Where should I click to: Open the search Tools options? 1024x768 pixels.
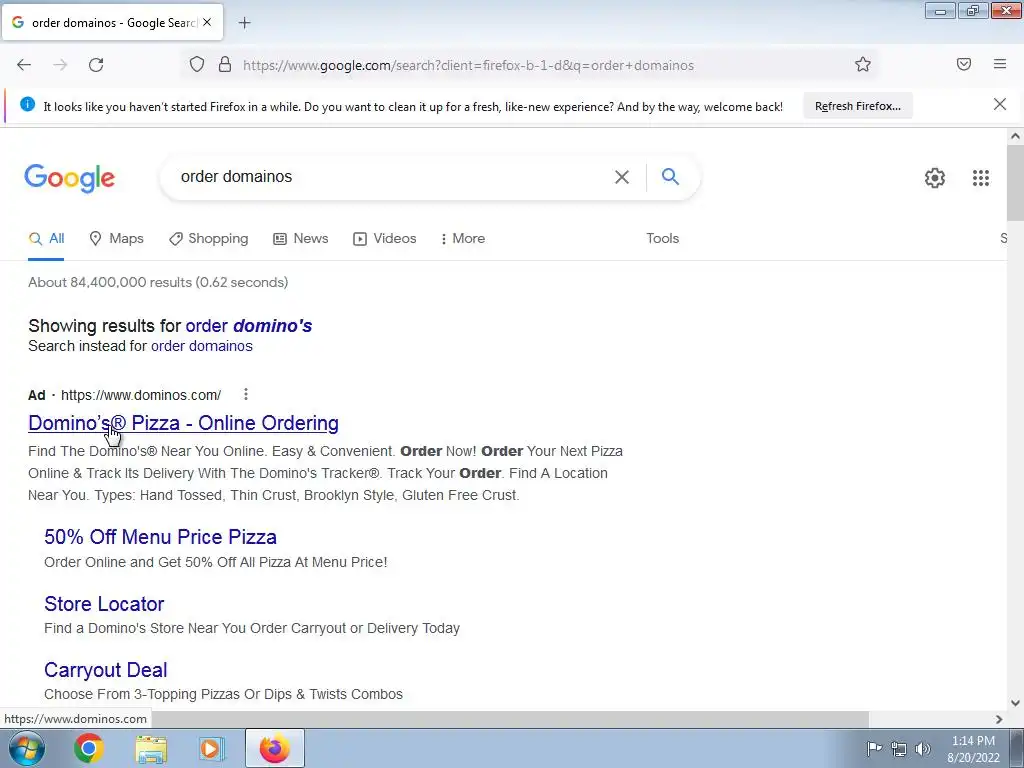pyautogui.click(x=662, y=239)
